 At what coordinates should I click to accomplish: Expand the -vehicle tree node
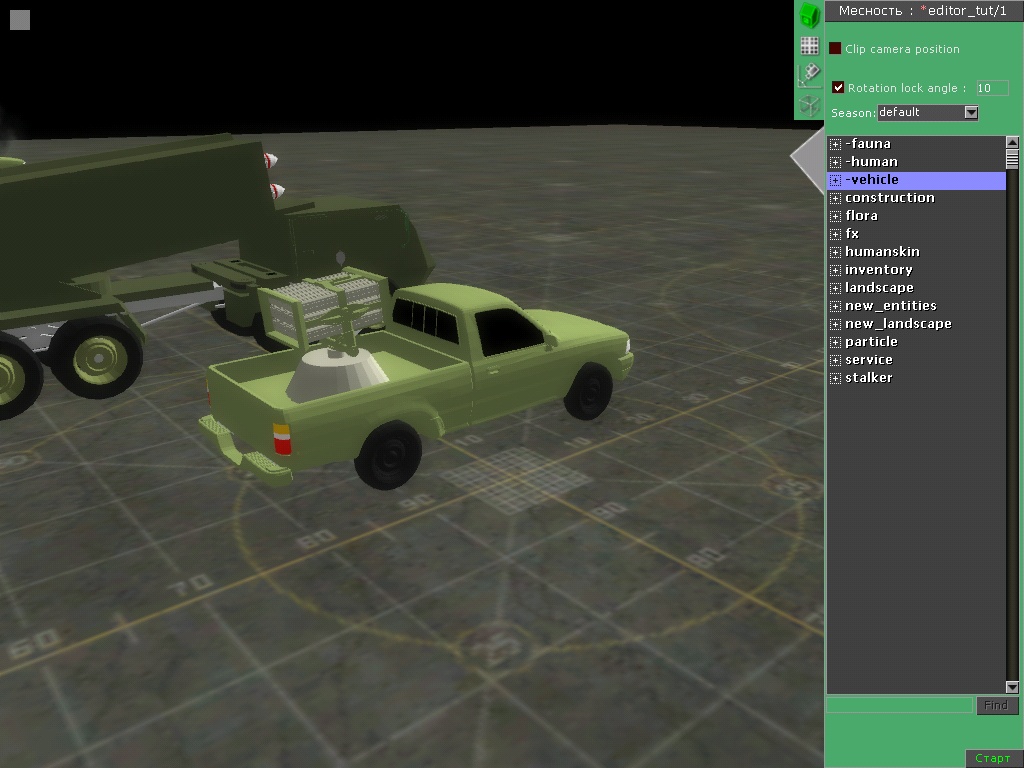[x=835, y=180]
